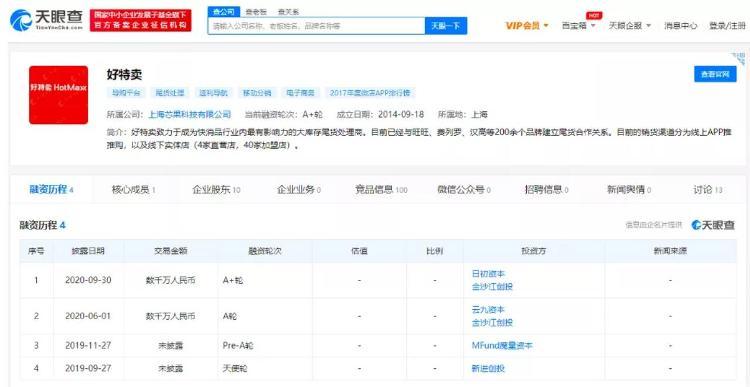Click the 投资方 column header

[x=533, y=251]
